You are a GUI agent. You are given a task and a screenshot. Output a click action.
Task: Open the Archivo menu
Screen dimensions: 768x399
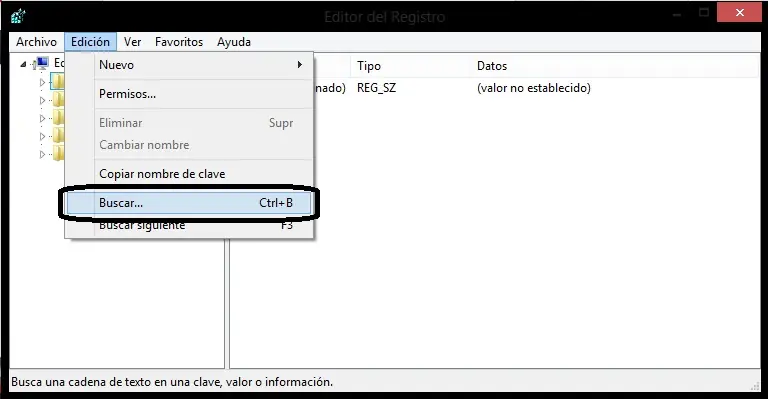click(36, 42)
